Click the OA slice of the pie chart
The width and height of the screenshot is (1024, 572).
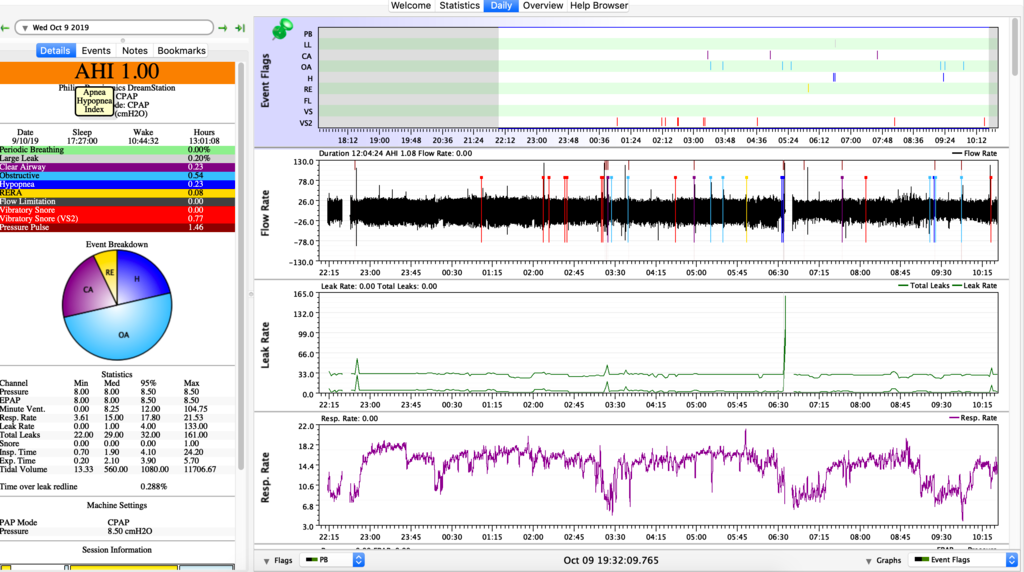[x=123, y=333]
